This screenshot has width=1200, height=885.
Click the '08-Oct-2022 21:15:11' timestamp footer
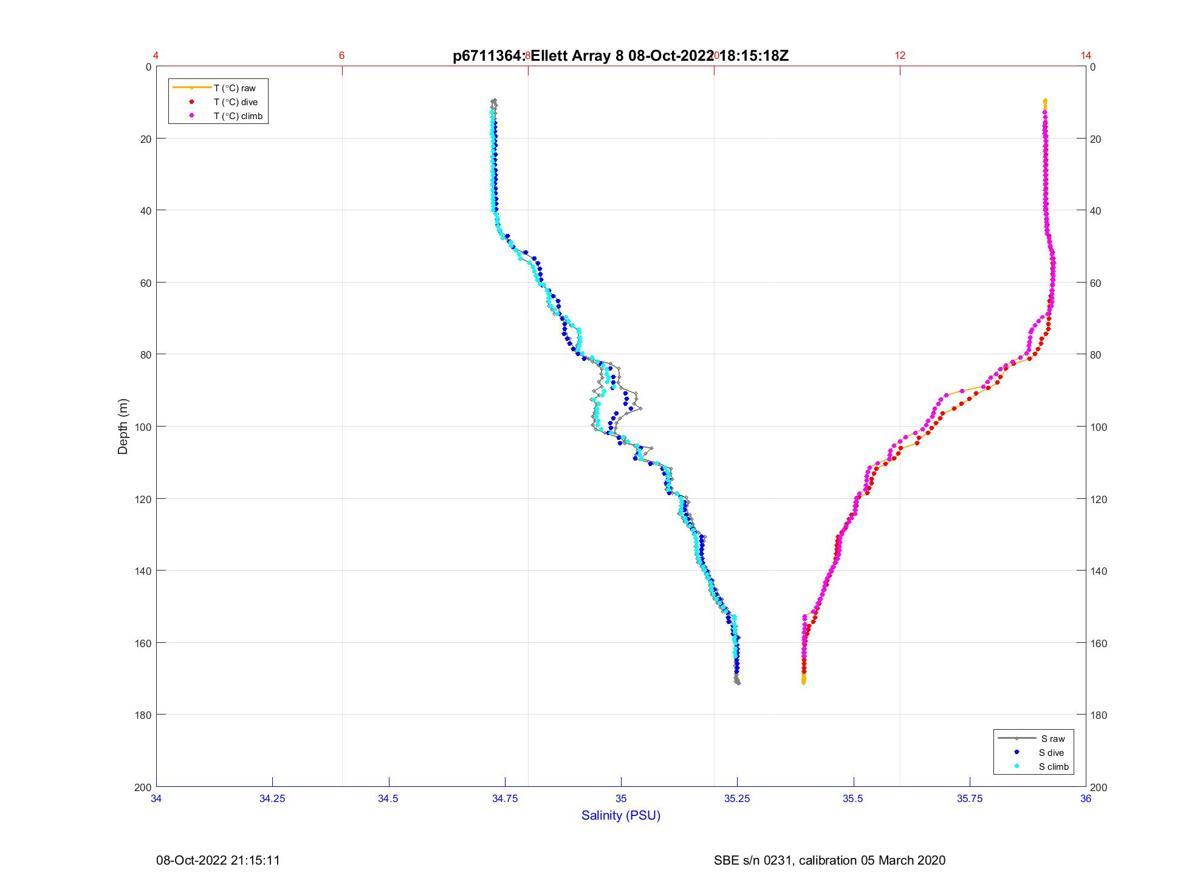[x=218, y=860]
